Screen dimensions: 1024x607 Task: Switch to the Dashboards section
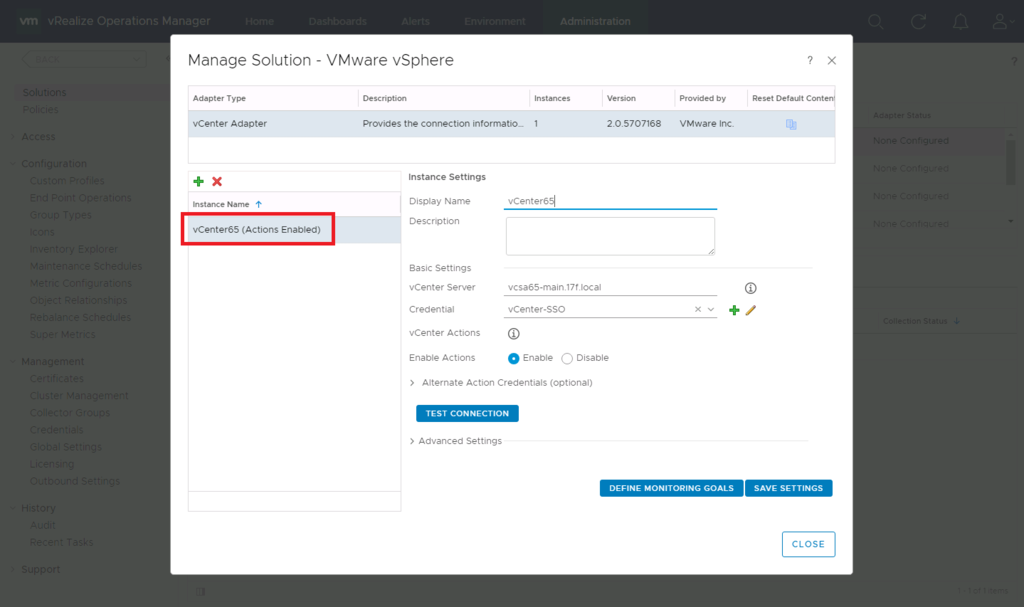click(337, 20)
